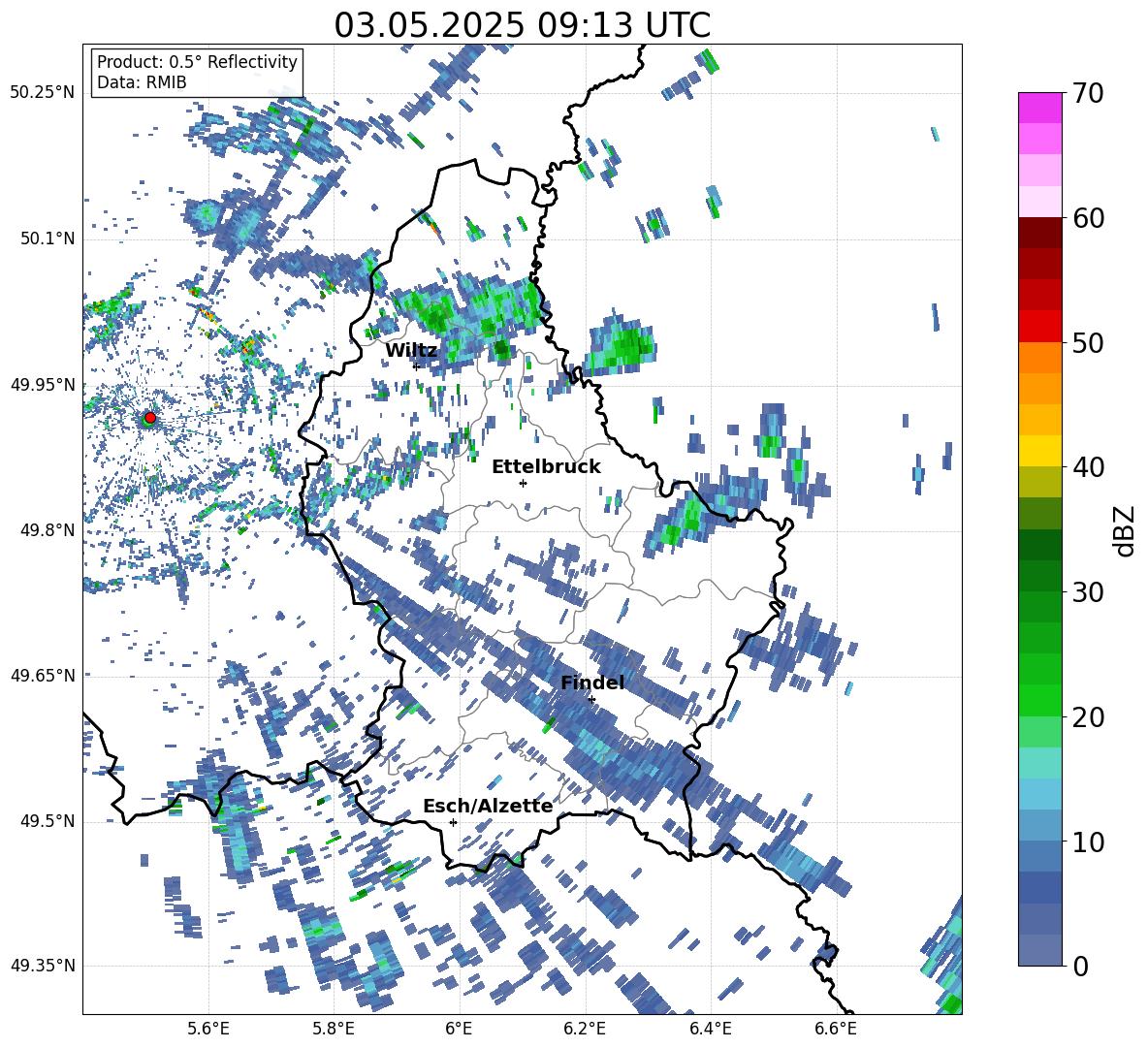This screenshot has height=1048, width=1148.
Task: Select the Findel station label
Action: click(x=592, y=683)
